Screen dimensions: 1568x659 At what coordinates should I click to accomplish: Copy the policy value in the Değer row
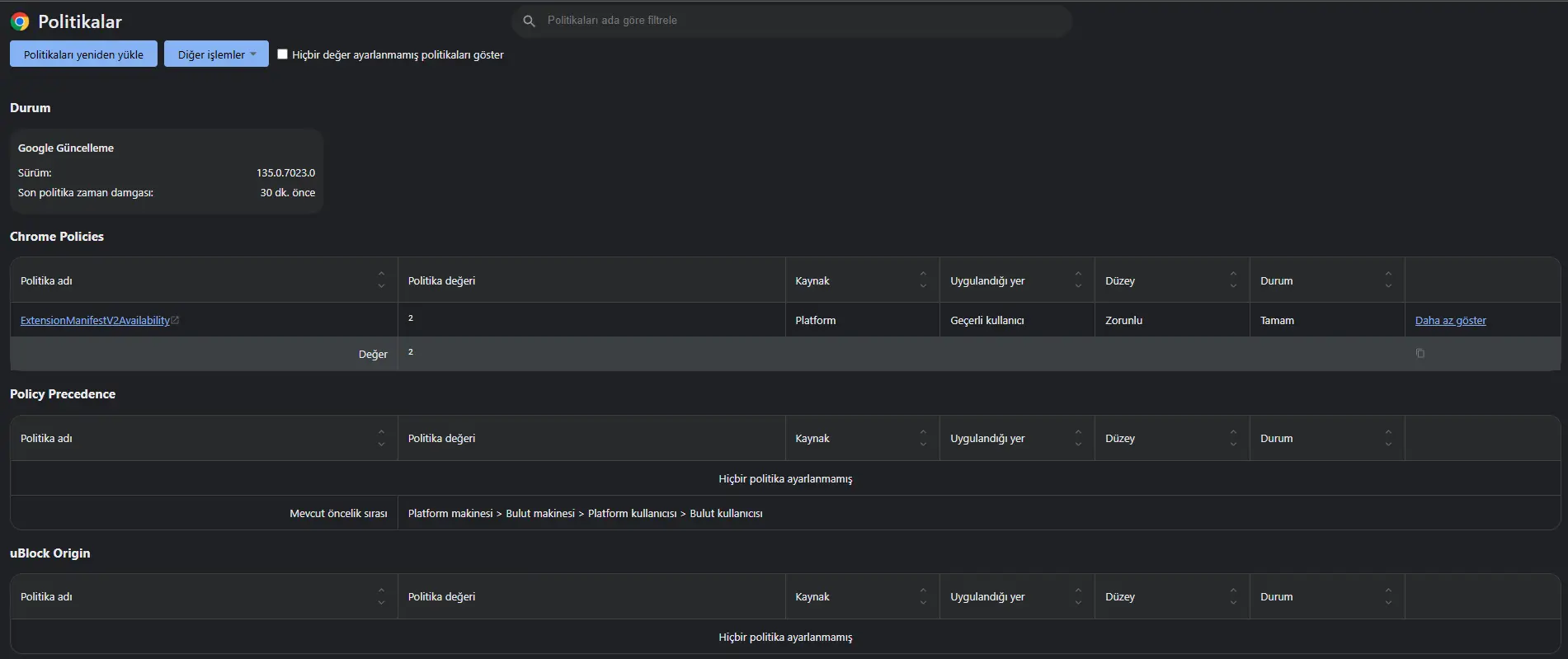(1420, 353)
